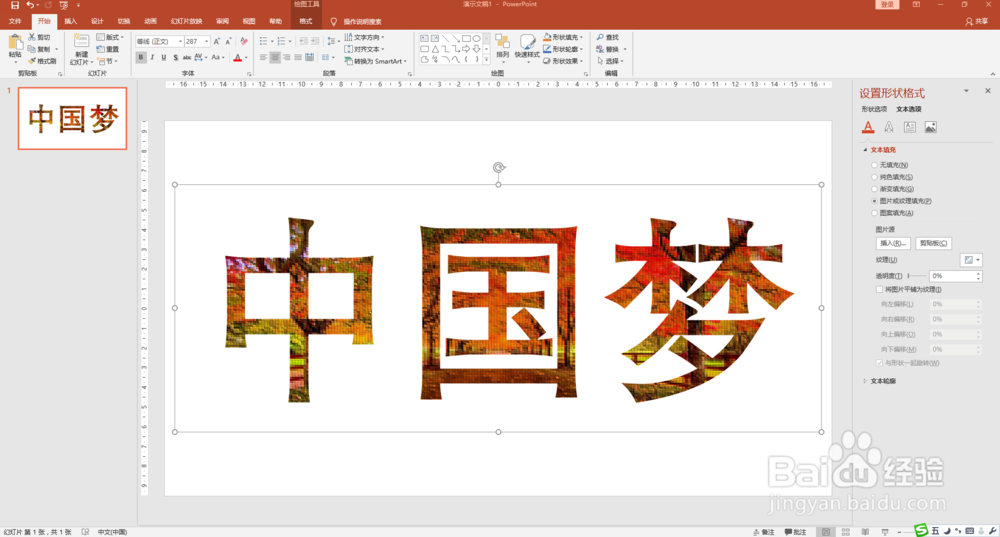This screenshot has width=1000, height=537.
Task: Open Texture (纹理) preset dropdown
Action: 971,260
